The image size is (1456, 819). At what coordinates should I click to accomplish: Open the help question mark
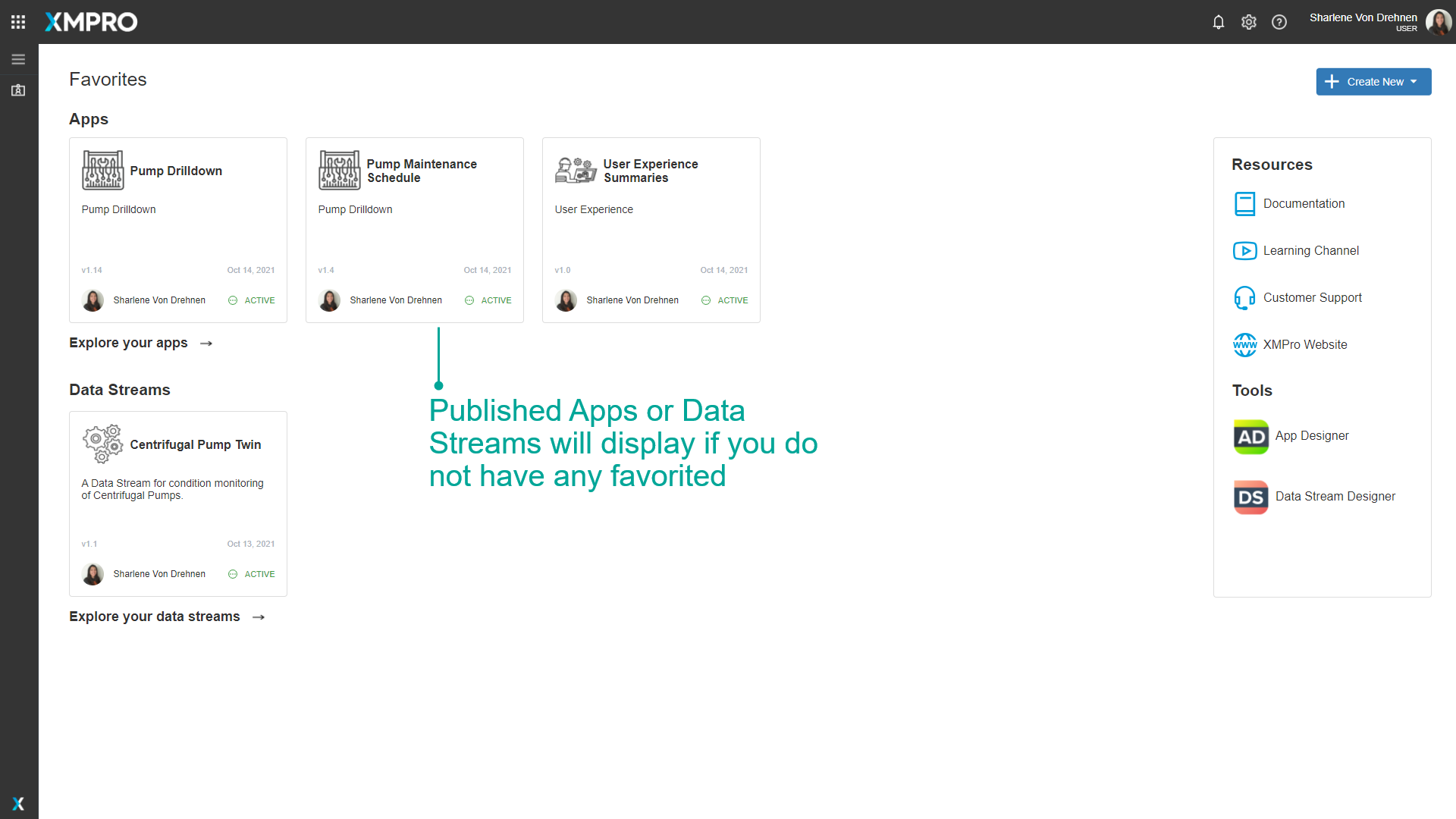click(1279, 22)
